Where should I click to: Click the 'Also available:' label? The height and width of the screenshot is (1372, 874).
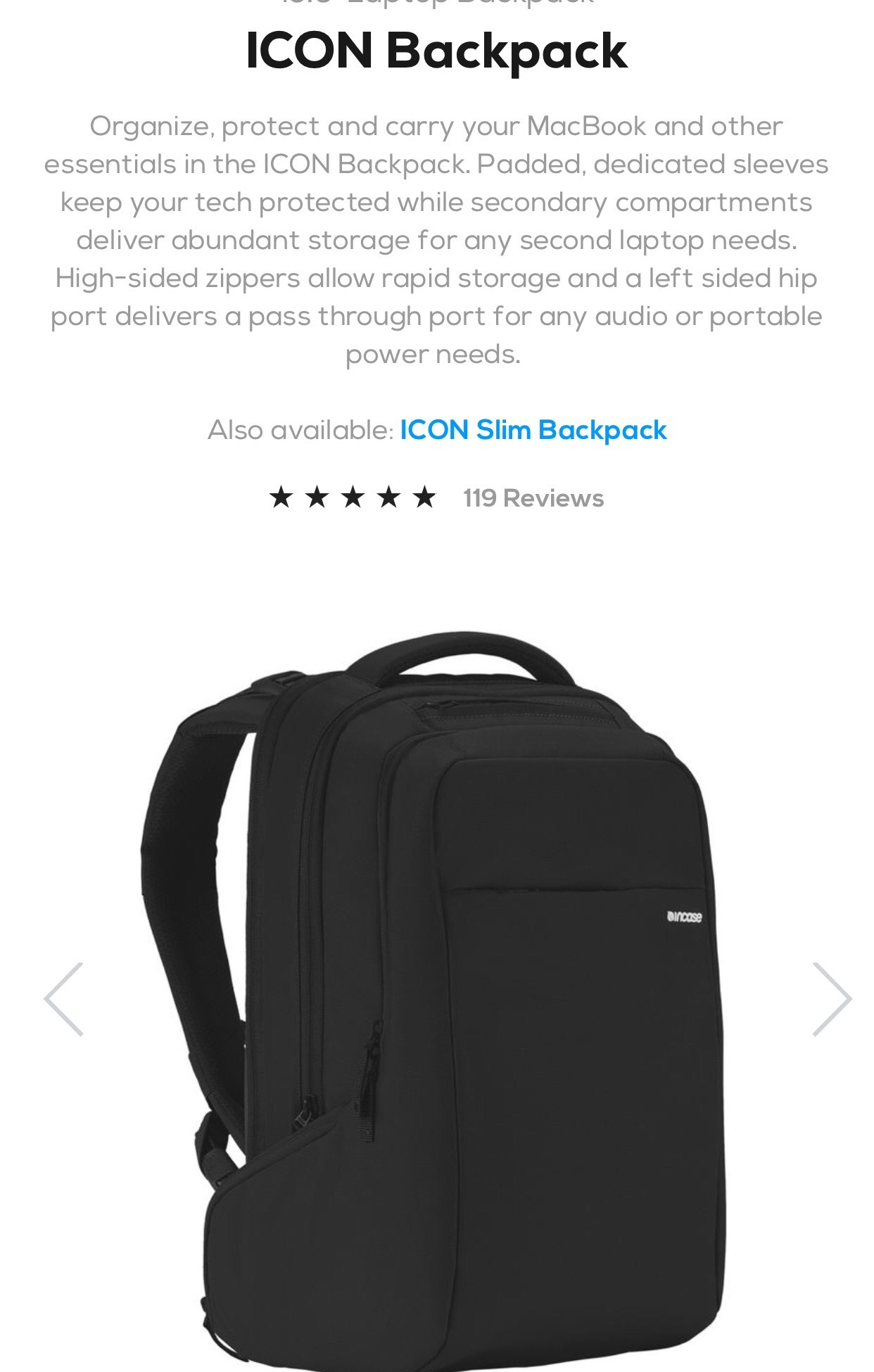click(300, 430)
